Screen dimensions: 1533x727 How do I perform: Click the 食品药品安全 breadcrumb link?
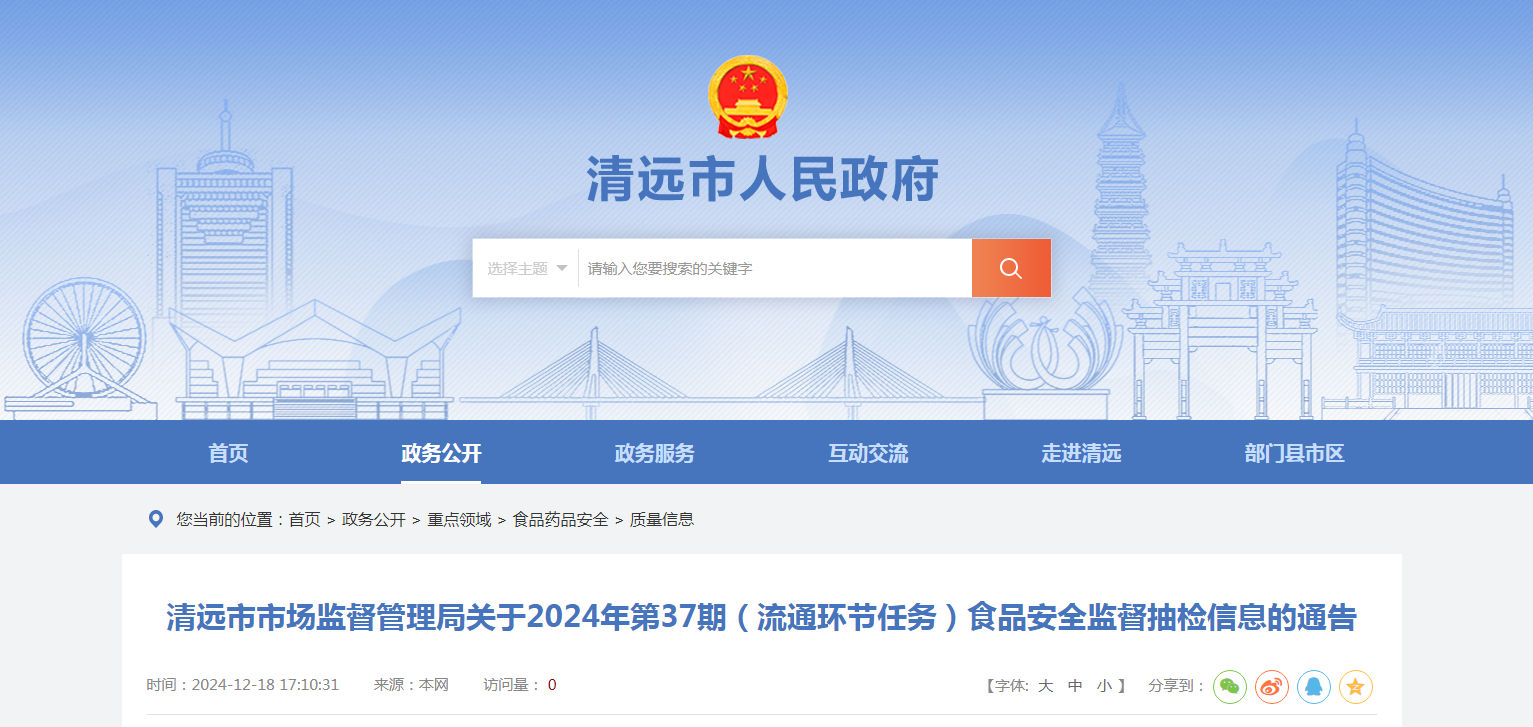(561, 519)
